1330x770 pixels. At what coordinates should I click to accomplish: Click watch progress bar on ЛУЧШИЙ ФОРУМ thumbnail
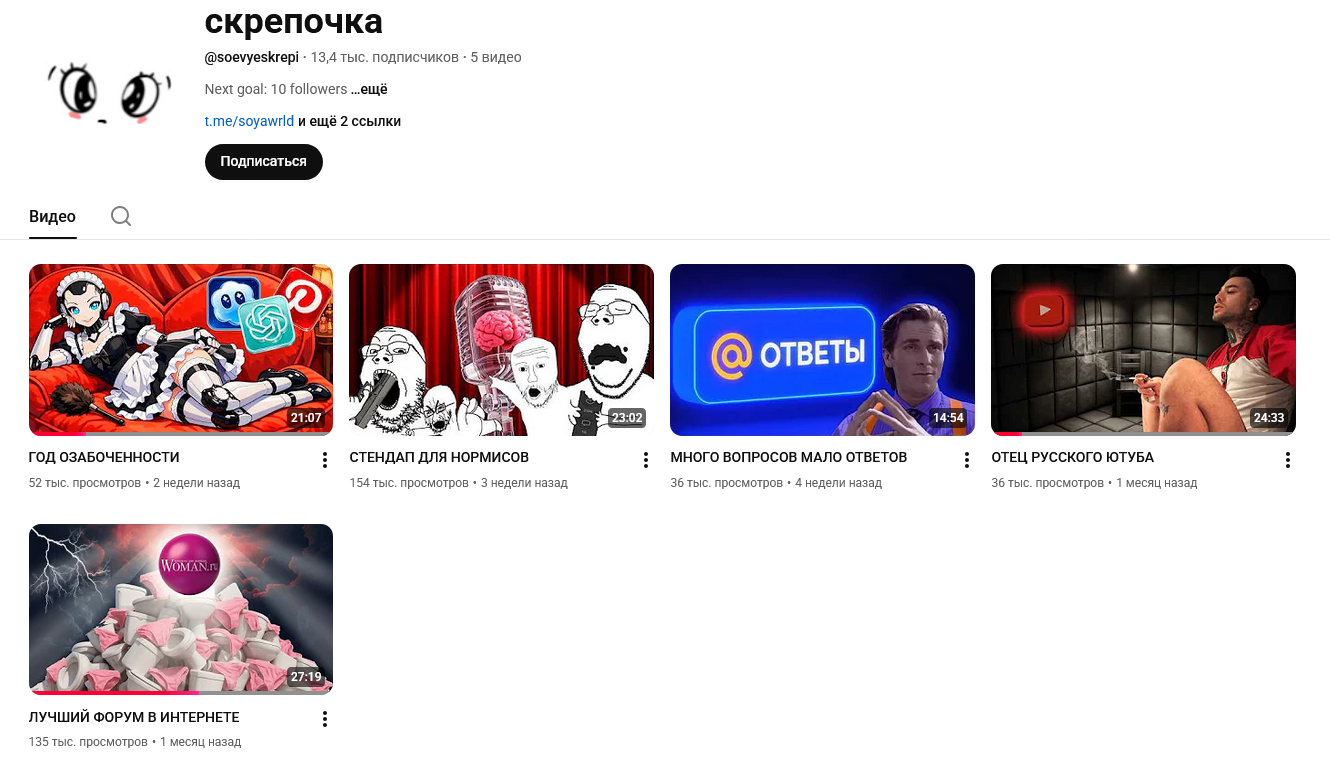tap(181, 693)
